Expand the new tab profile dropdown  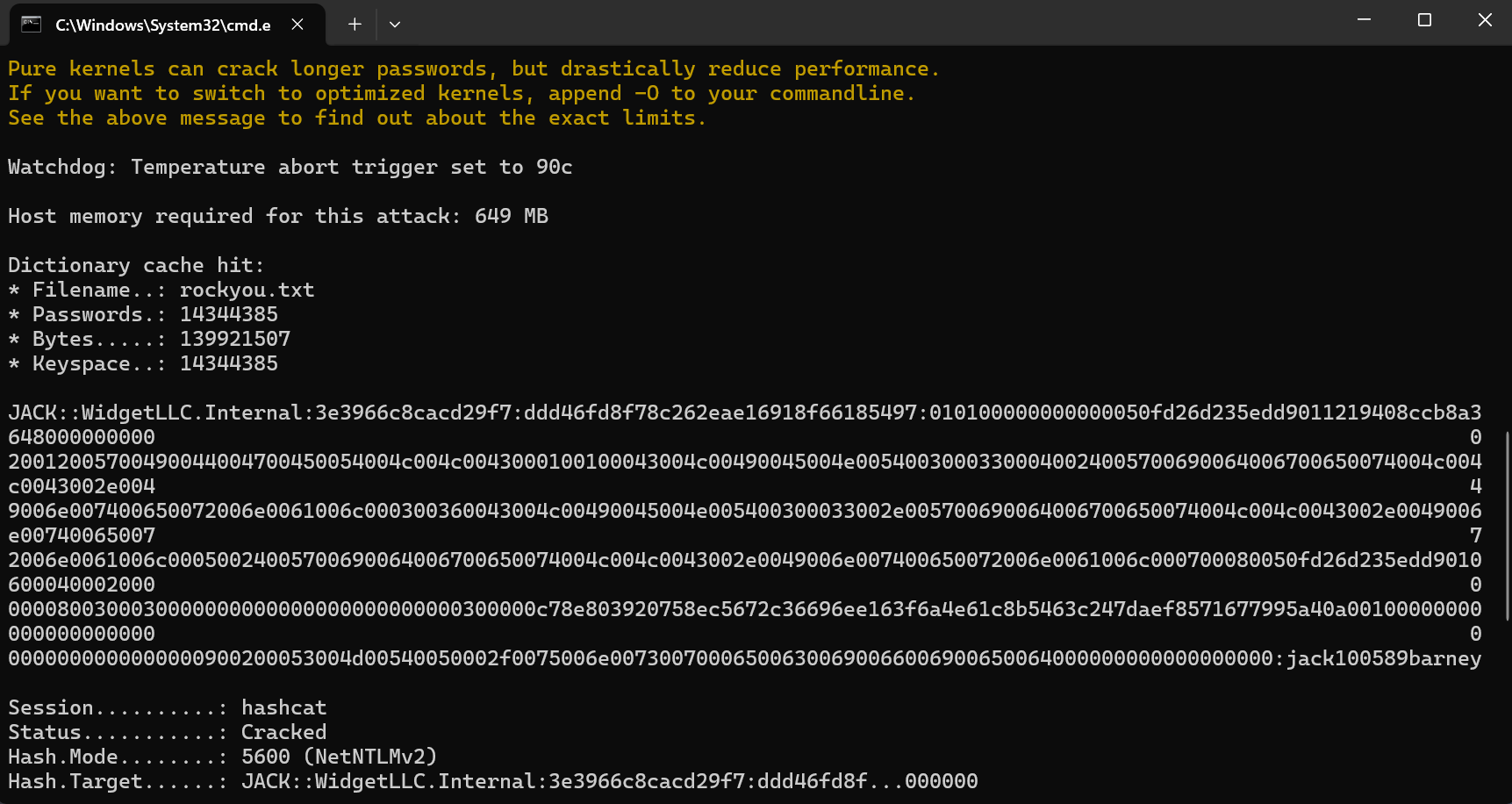[x=395, y=25]
